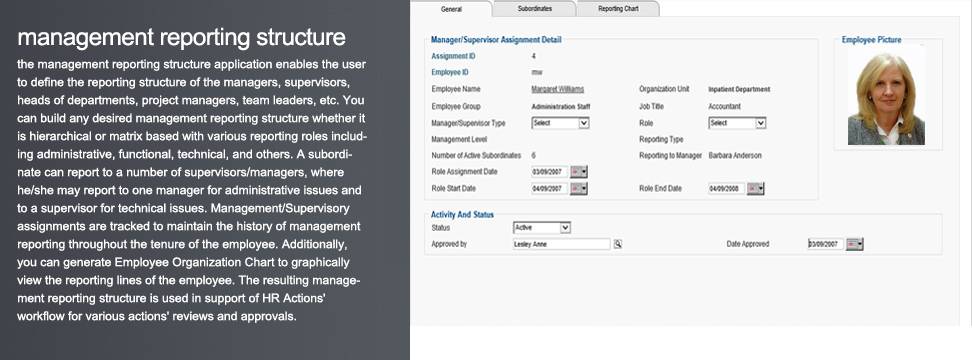
Task: Click the Barbara Anderson manager name
Action: [735, 156]
